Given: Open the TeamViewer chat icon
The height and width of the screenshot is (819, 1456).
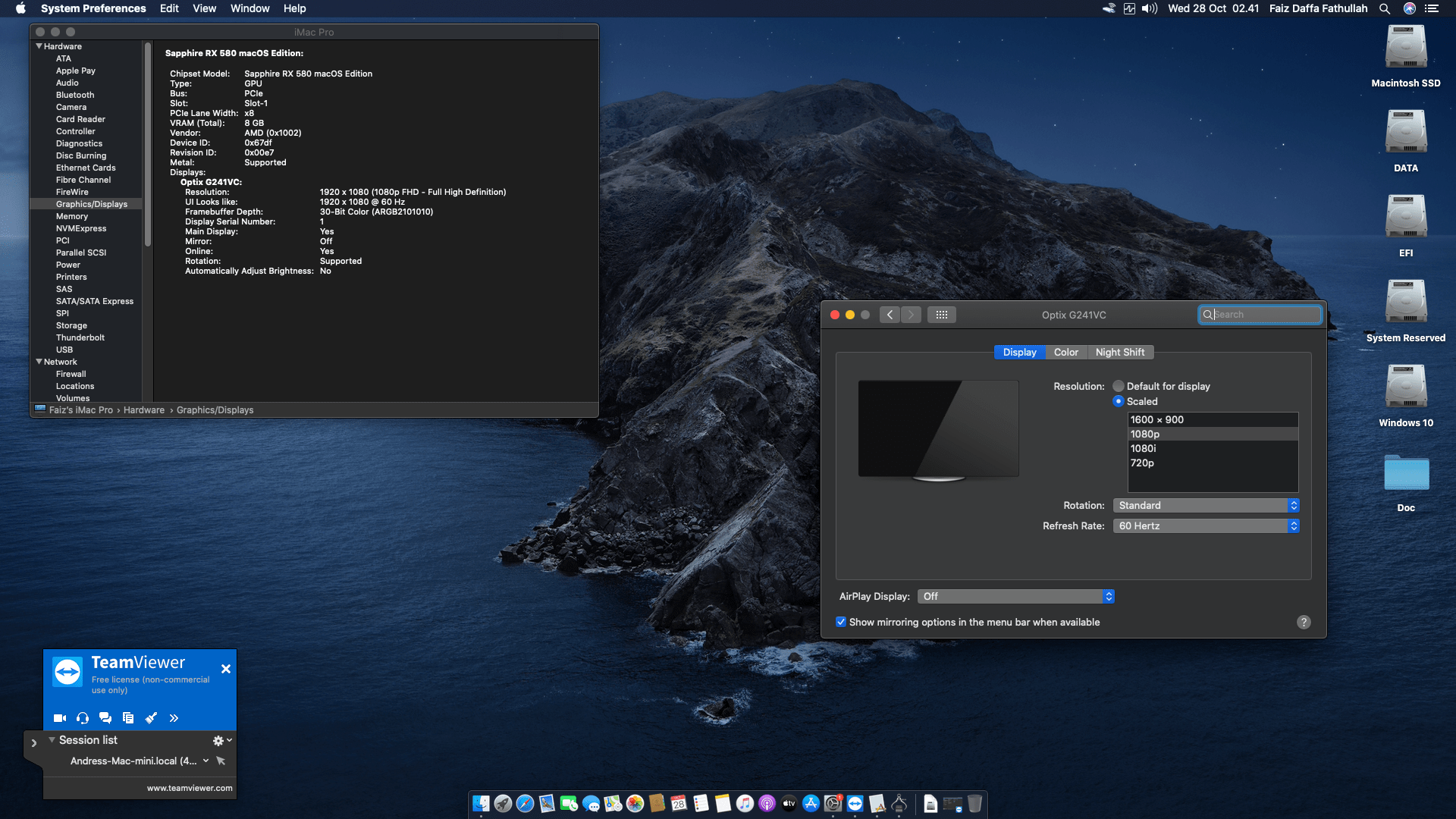Looking at the screenshot, I should (105, 717).
